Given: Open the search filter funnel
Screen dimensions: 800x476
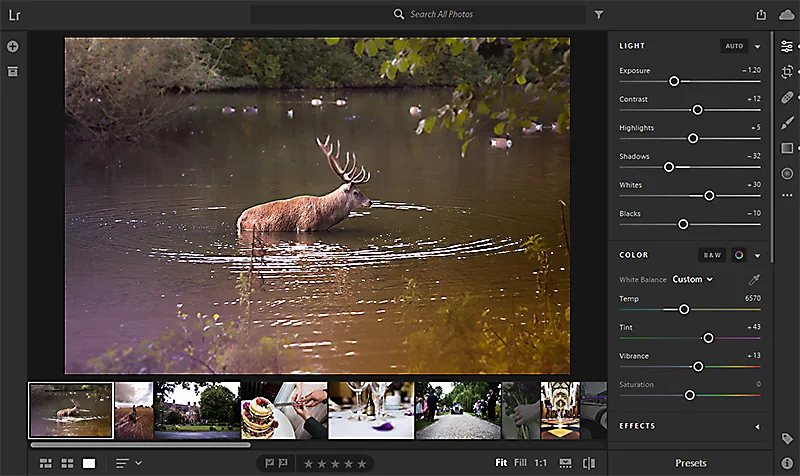Looking at the screenshot, I should click(x=599, y=15).
